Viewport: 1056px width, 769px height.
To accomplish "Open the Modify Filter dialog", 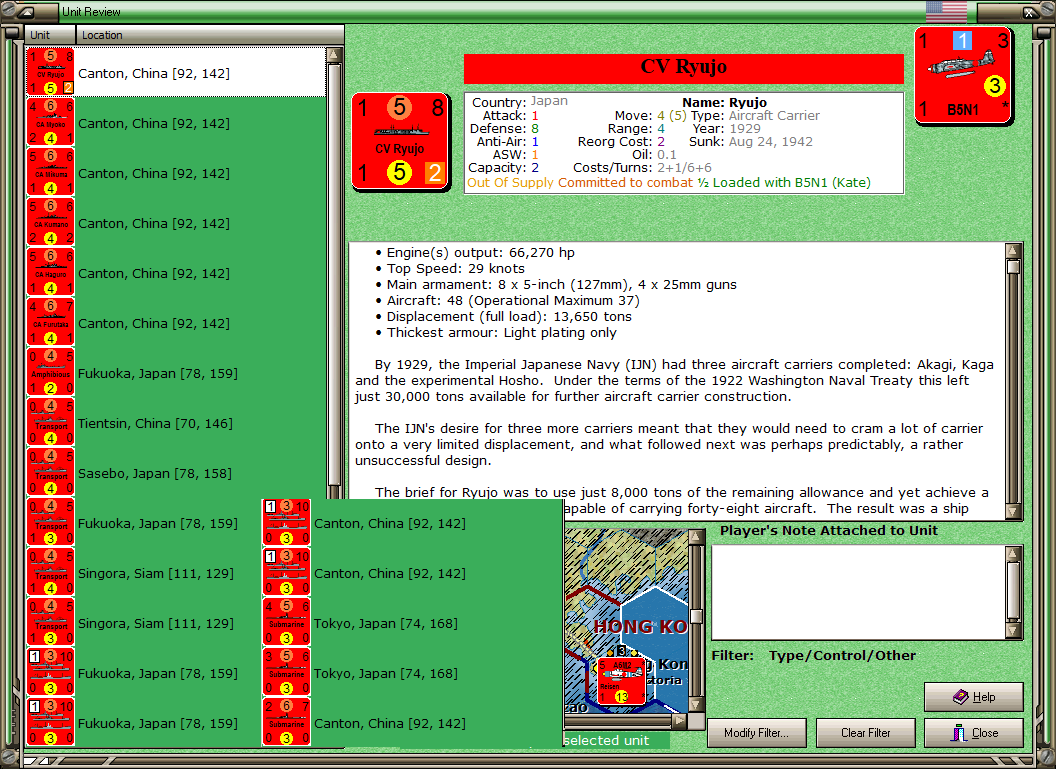I will [x=756, y=733].
